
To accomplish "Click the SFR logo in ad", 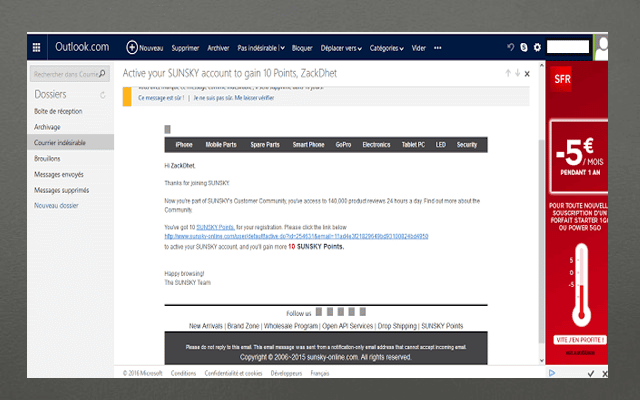I will coord(562,78).
